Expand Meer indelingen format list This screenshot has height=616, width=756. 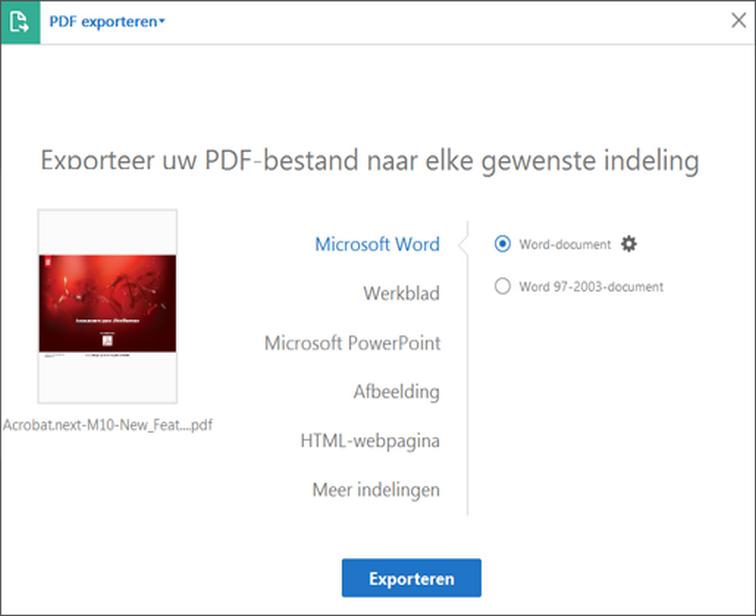click(x=376, y=490)
